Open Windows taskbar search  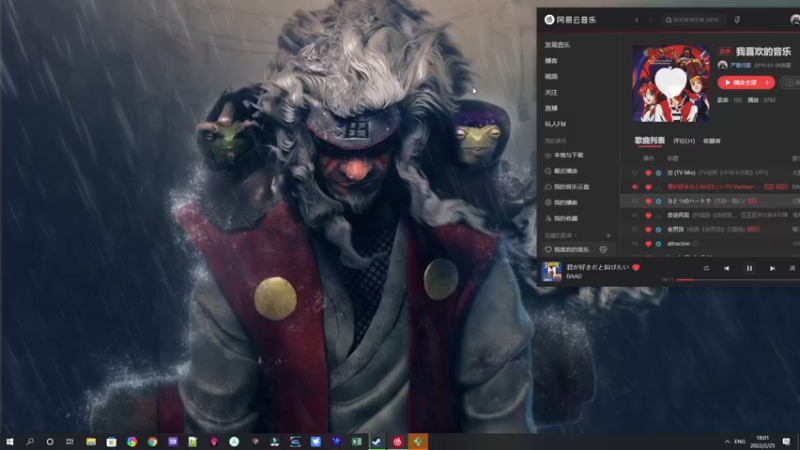click(30, 442)
